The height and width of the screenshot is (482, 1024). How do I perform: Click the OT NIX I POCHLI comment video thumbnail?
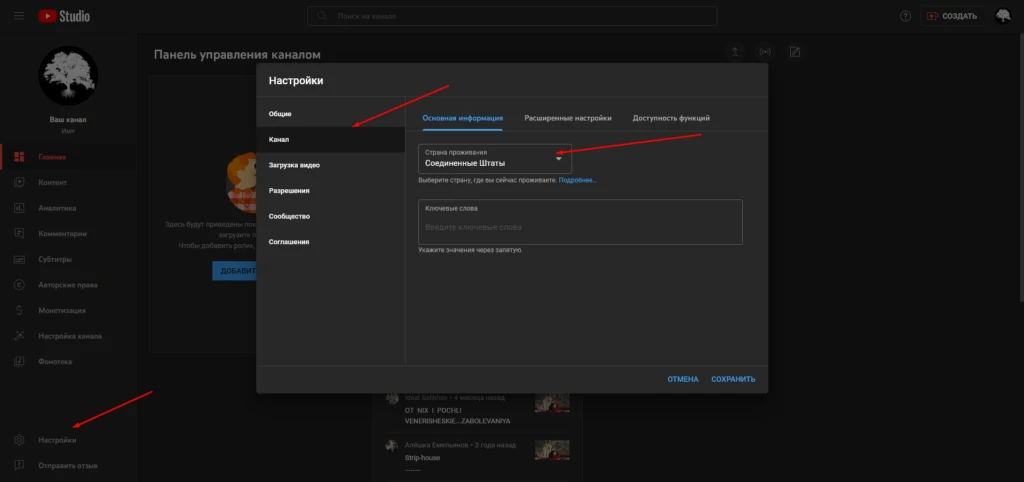click(x=552, y=402)
